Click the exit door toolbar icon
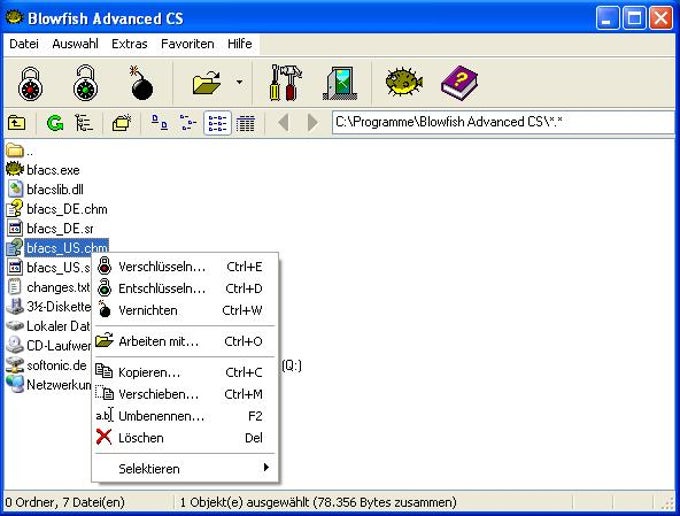The image size is (680, 516). click(x=340, y=83)
